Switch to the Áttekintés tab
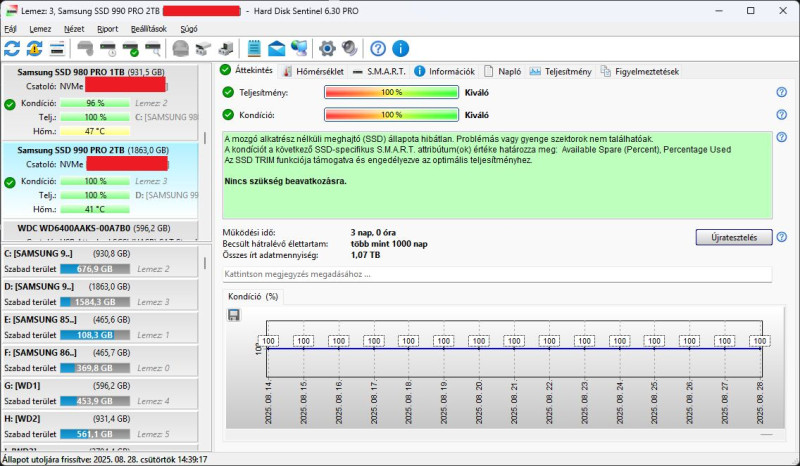Viewport: 800px width, 466px height. (x=247, y=70)
